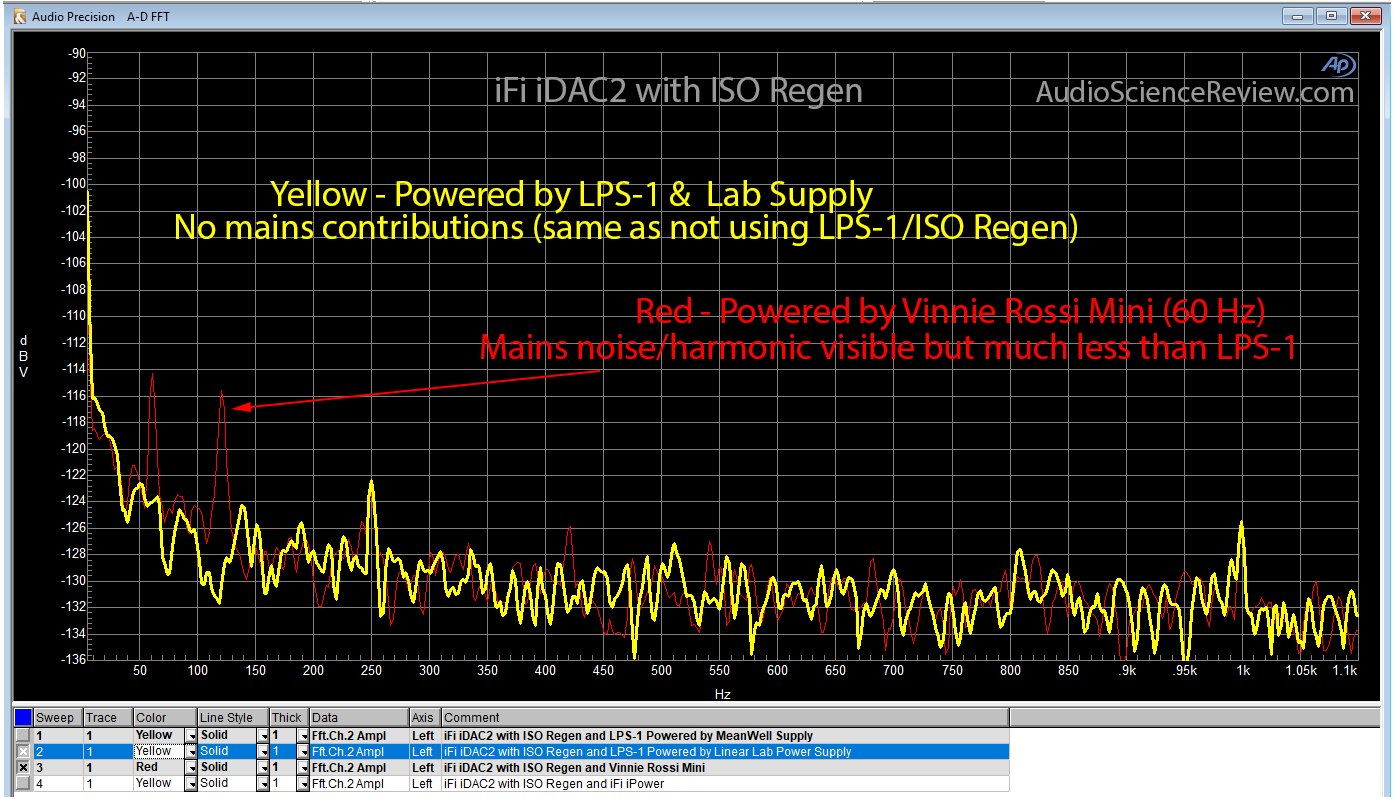Select comment ending 'Powered by Linear Lab Power Supply'
Viewport: 1395px width, 799px height.
647,751
